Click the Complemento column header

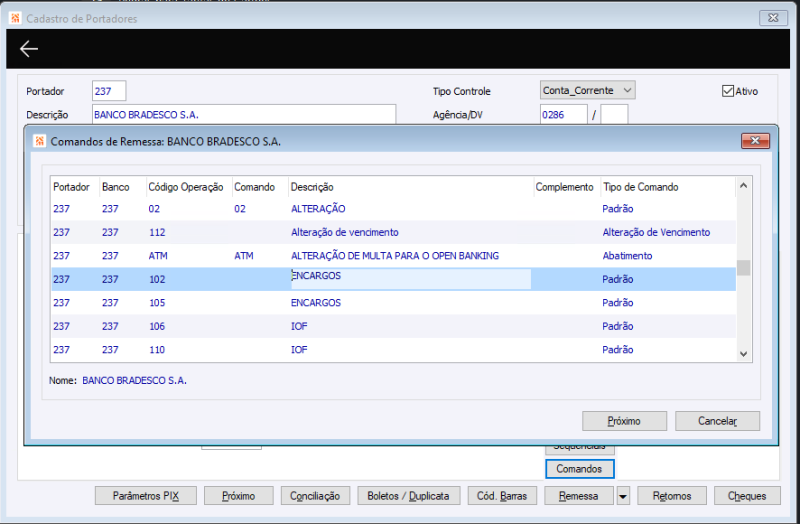[x=564, y=187]
